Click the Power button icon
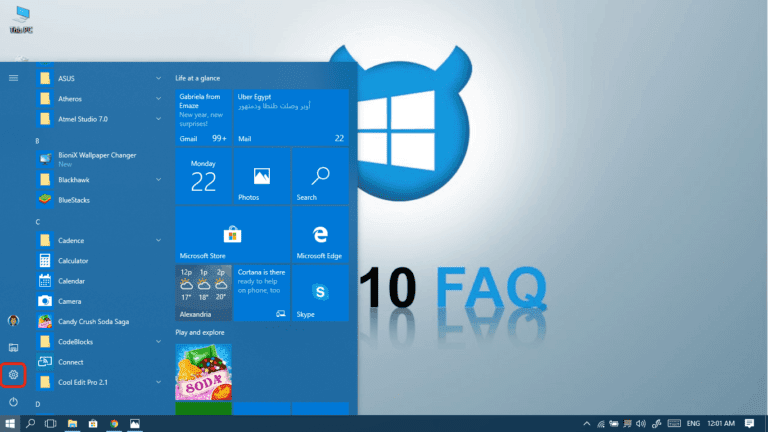The image size is (768, 432). [x=13, y=402]
